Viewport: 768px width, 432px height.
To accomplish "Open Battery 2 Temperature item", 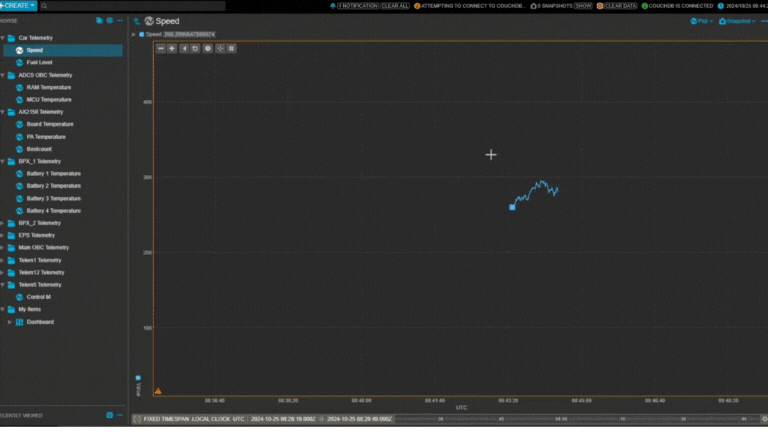I will [54, 186].
